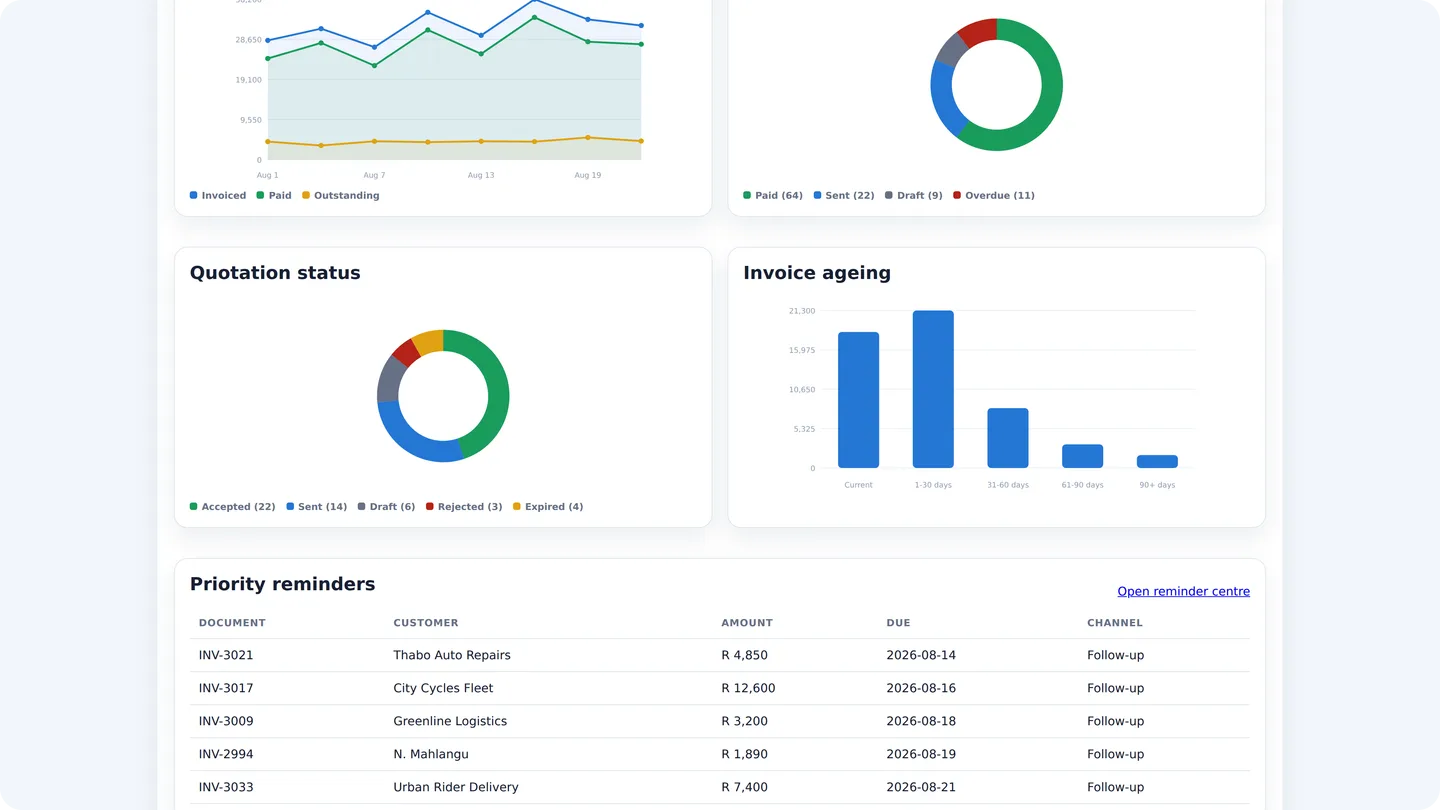1440x810 pixels.
Task: Click the red Overdue (11) legend swatch
Action: (957, 196)
